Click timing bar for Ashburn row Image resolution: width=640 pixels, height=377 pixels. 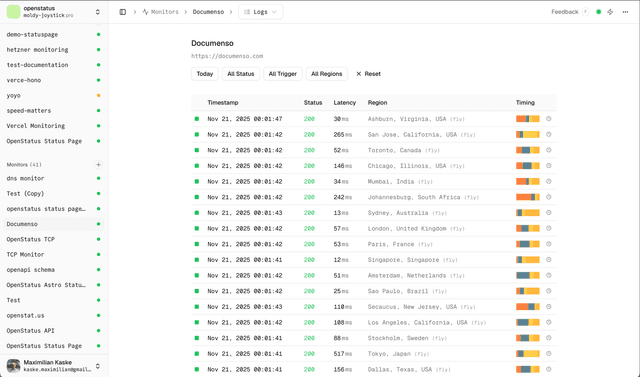[x=528, y=119]
